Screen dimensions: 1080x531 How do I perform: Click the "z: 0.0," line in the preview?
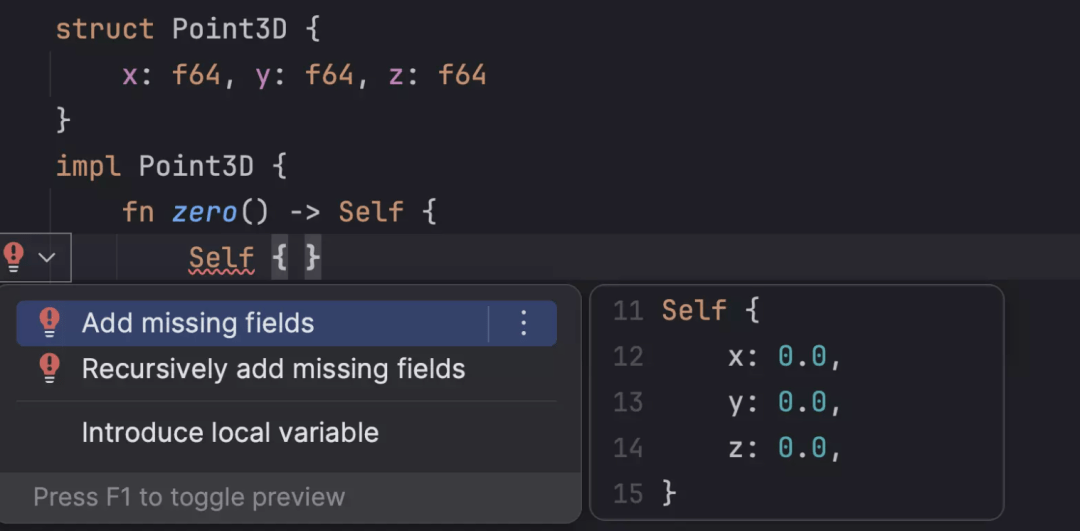coord(785,449)
